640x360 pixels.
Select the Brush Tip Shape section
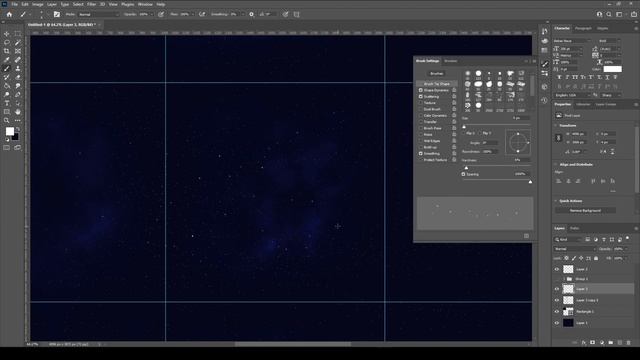[437, 84]
